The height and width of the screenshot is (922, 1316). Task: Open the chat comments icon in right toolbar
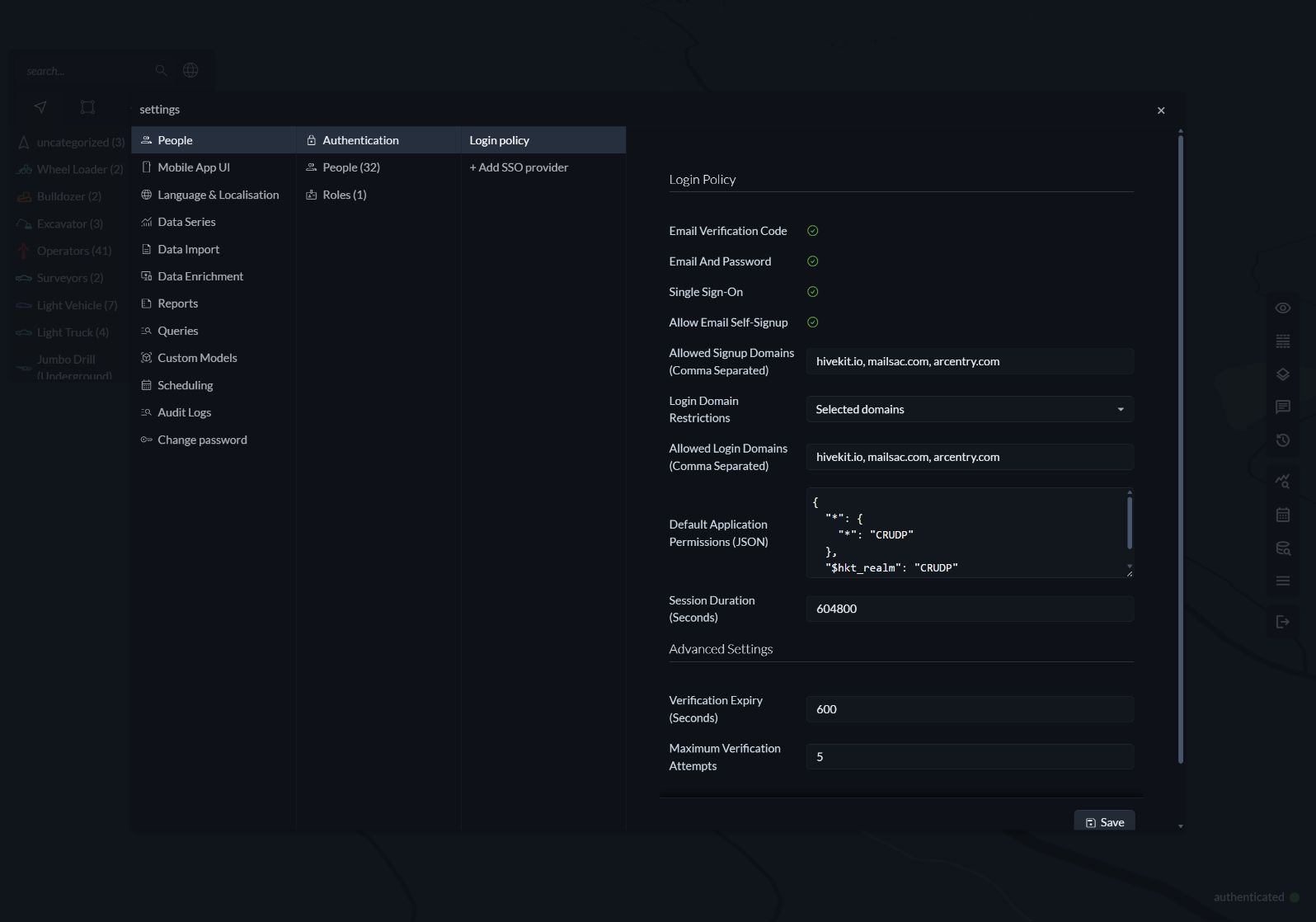[1283, 407]
